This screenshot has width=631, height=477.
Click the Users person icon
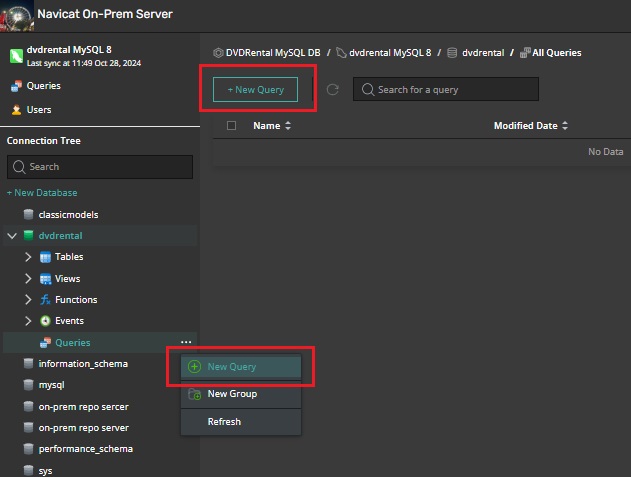point(16,109)
